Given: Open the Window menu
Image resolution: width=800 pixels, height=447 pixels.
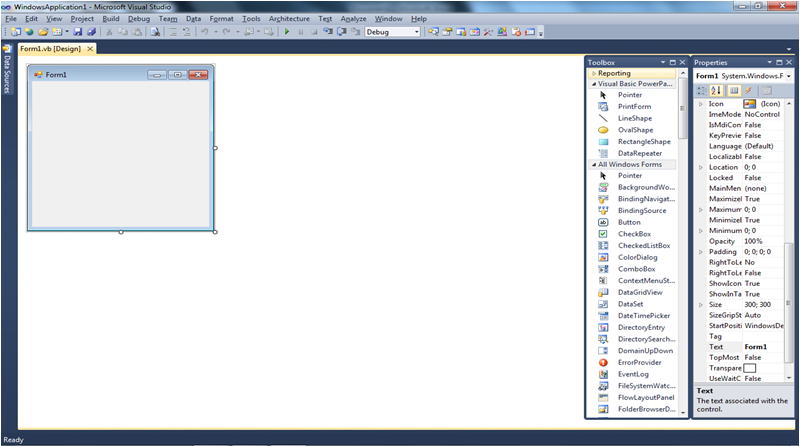Looking at the screenshot, I should click(x=389, y=18).
